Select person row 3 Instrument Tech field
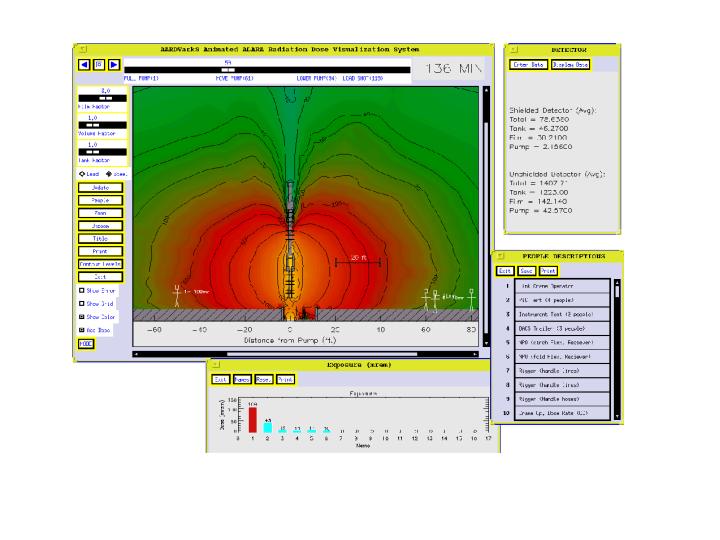The height and width of the screenshot is (540, 720). [562, 315]
